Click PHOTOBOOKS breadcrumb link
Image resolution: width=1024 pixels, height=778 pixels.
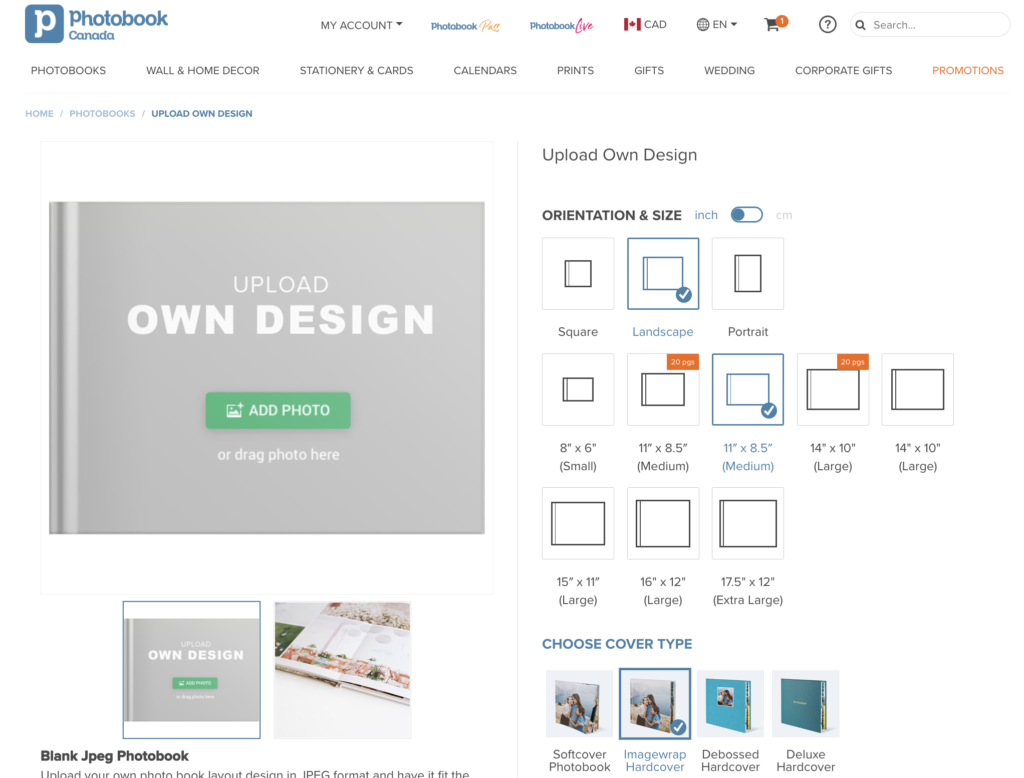tap(103, 114)
